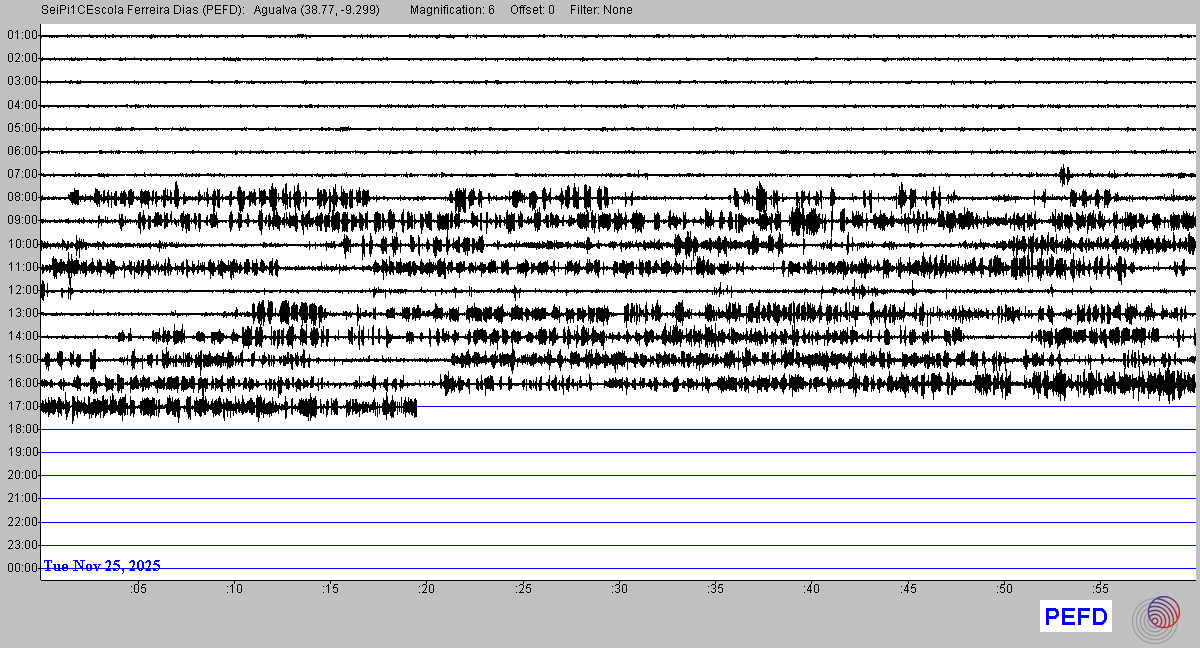Image resolution: width=1200 pixels, height=648 pixels.
Task: Click the 'Offset: 0' header text
Action: pyautogui.click(x=531, y=10)
